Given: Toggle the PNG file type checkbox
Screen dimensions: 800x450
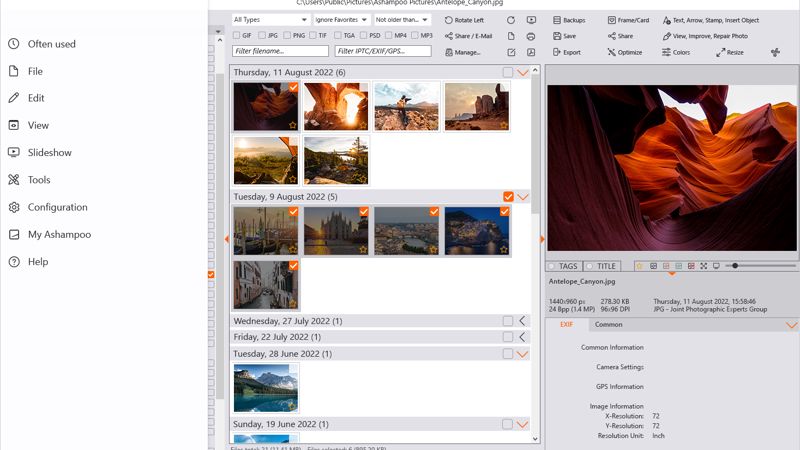Looking at the screenshot, I should tap(287, 35).
